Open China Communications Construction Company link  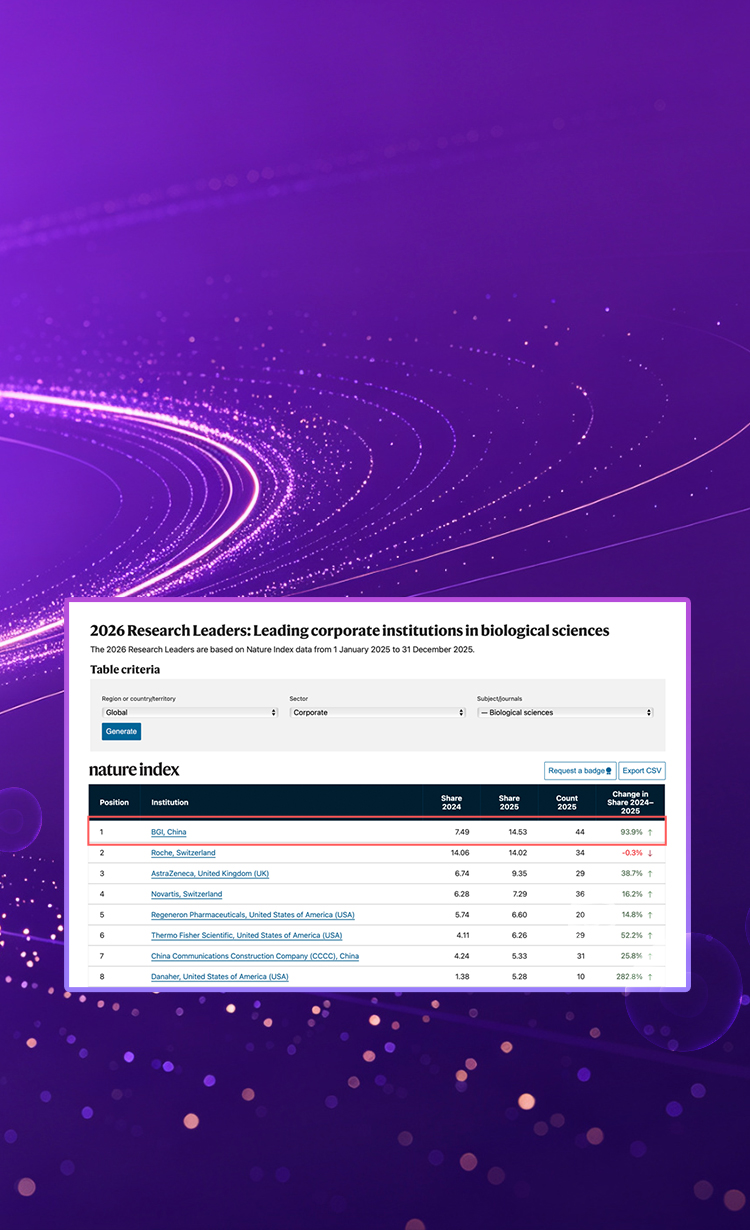(x=255, y=956)
